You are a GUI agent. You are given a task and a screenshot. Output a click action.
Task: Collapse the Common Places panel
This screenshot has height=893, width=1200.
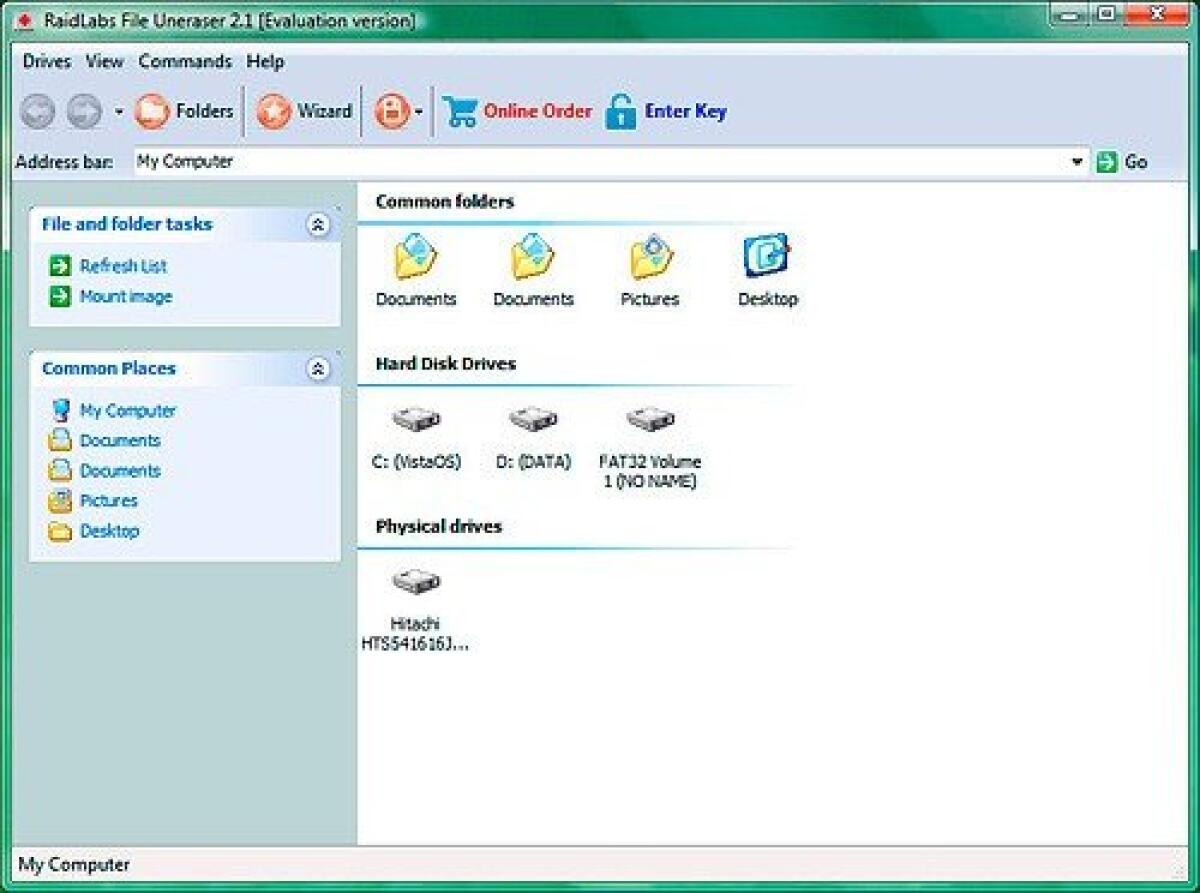pos(319,369)
